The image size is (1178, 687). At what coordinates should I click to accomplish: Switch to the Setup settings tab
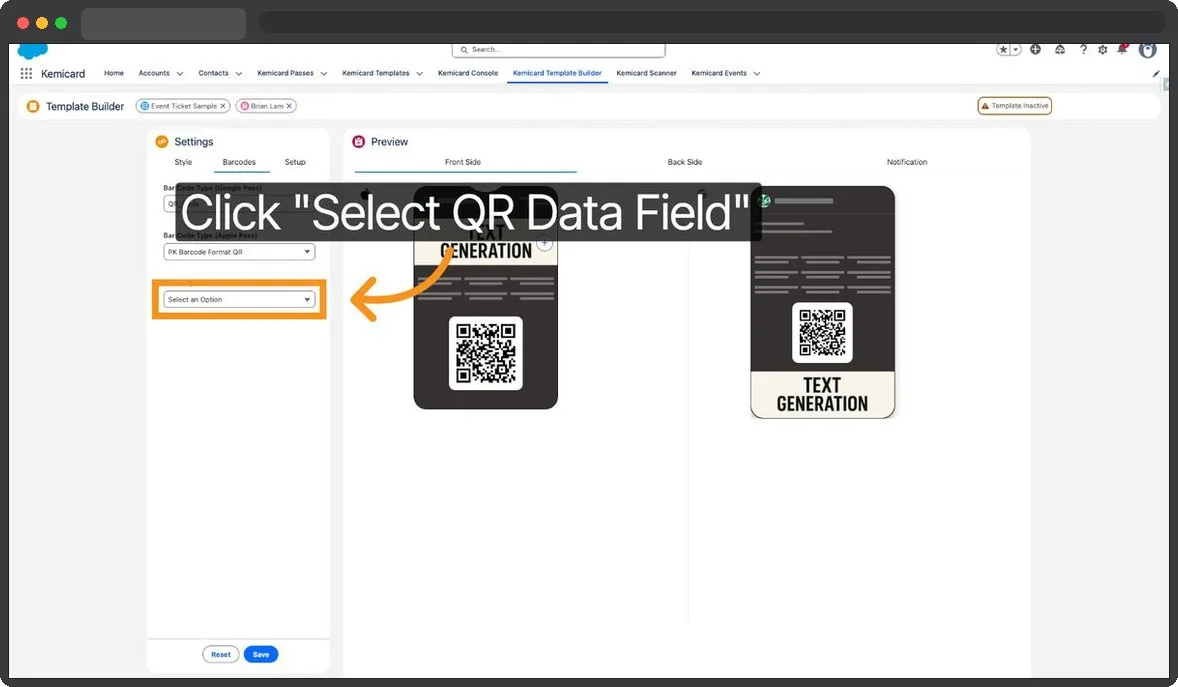[295, 162]
